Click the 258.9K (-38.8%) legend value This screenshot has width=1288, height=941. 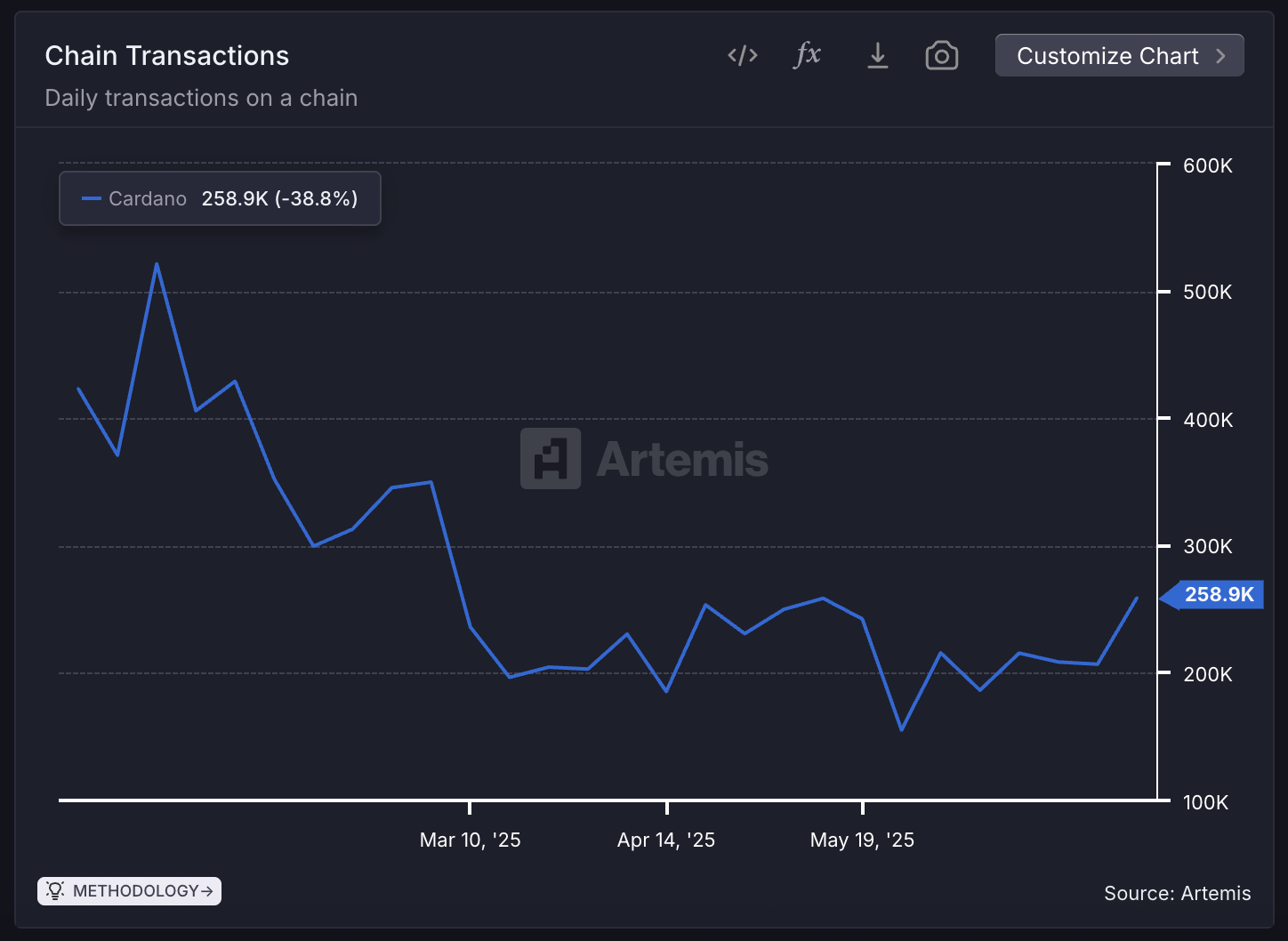click(x=279, y=198)
